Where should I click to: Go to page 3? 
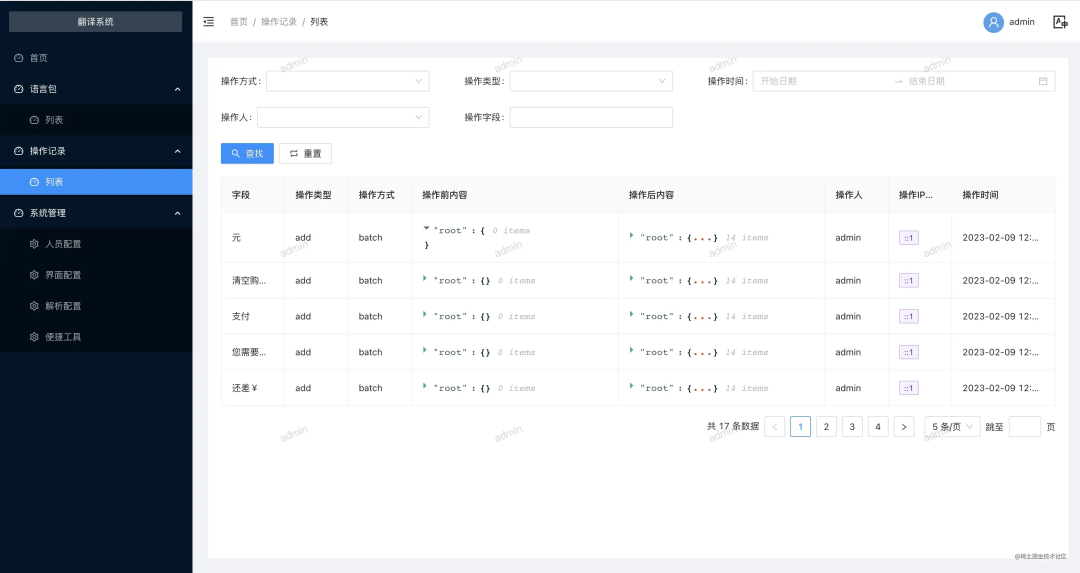pyautogui.click(x=852, y=427)
